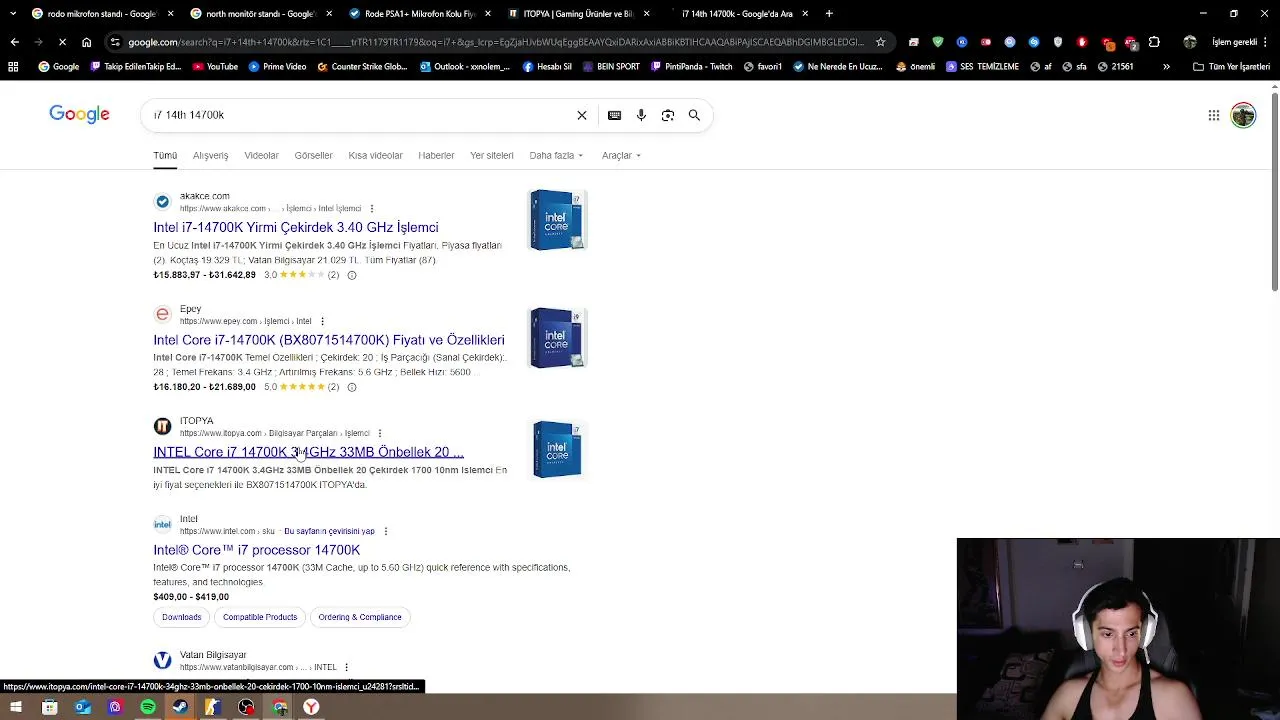Click the Compatible Products chip
Viewport: 1280px width, 720px height.
260,617
